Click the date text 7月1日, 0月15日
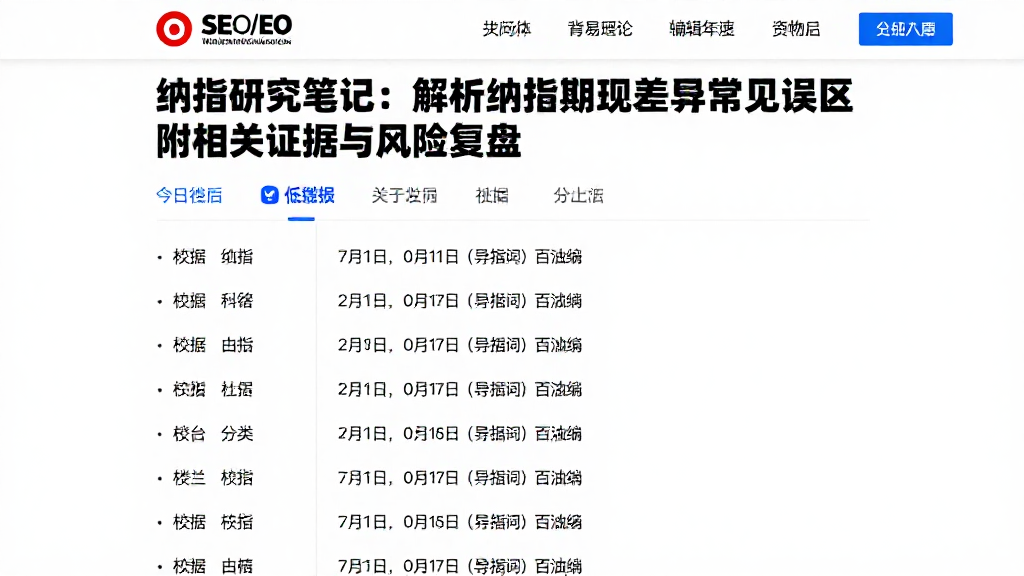This screenshot has height=576, width=1024. point(398,522)
